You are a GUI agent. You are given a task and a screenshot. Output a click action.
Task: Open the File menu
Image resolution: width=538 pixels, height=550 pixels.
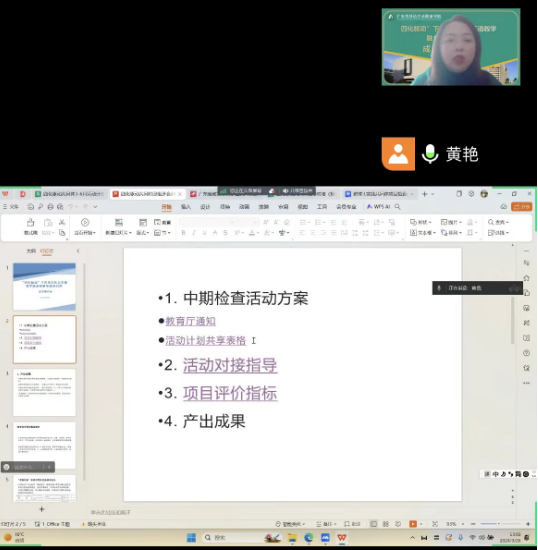click(x=11, y=207)
